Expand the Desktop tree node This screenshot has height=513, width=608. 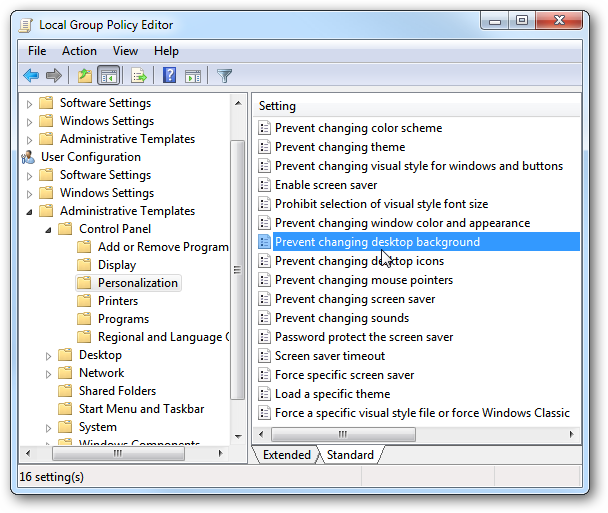[x=48, y=356]
